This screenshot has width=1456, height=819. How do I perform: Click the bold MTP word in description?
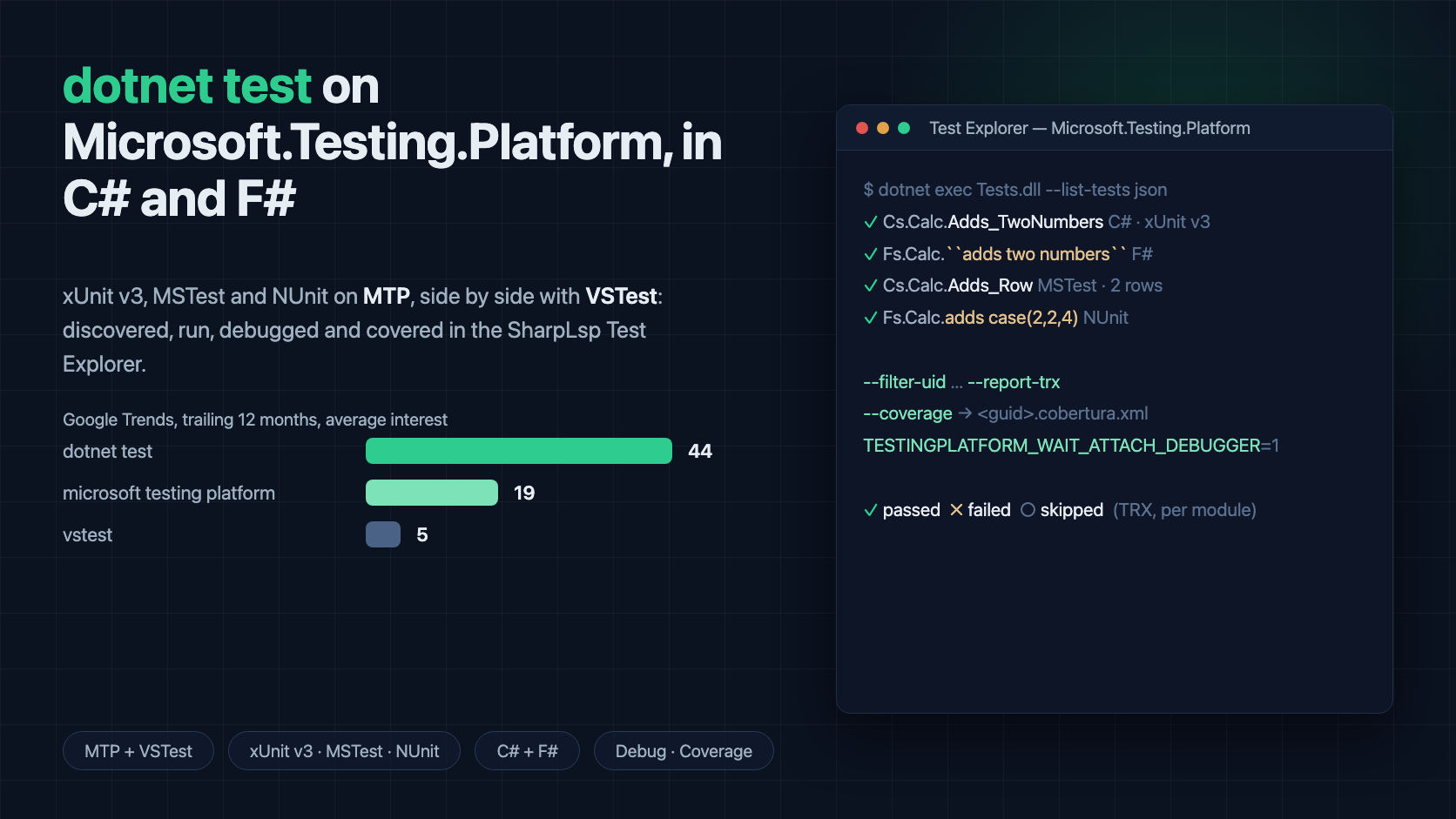[387, 296]
